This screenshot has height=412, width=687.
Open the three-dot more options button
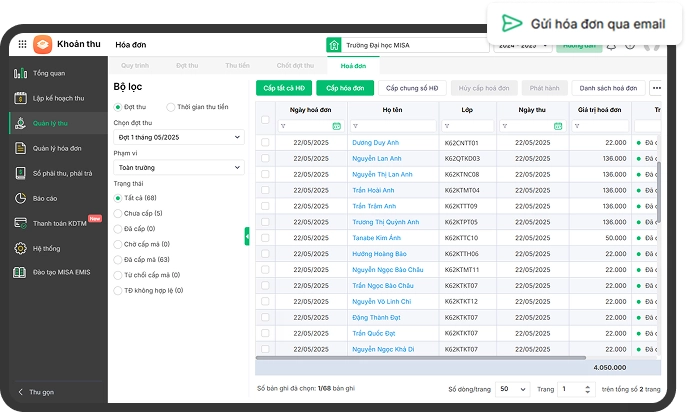coord(656,88)
